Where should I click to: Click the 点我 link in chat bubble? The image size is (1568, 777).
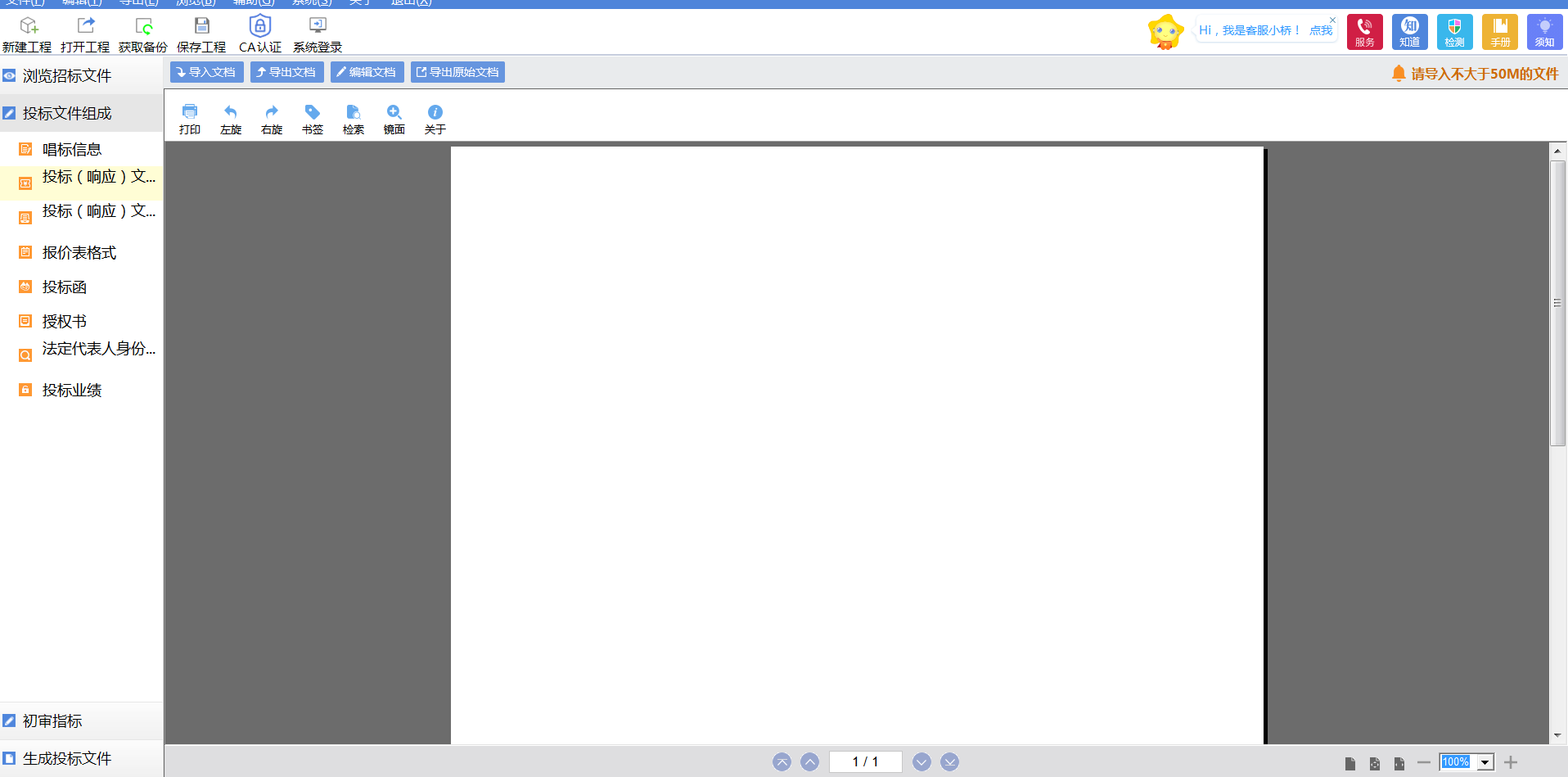[1321, 30]
